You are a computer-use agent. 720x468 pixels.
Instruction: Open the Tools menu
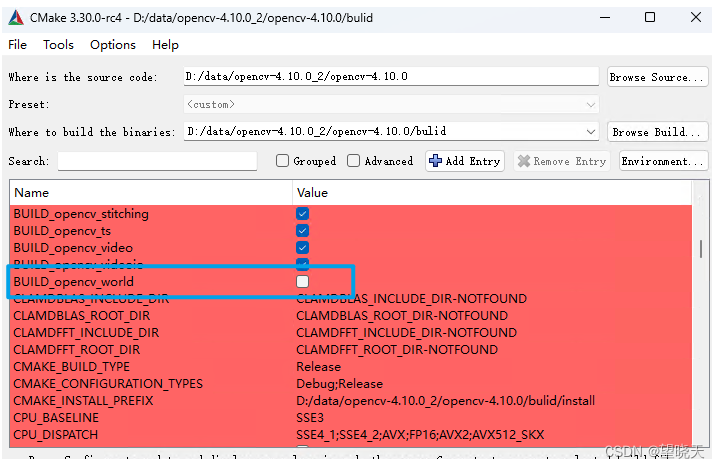point(58,45)
